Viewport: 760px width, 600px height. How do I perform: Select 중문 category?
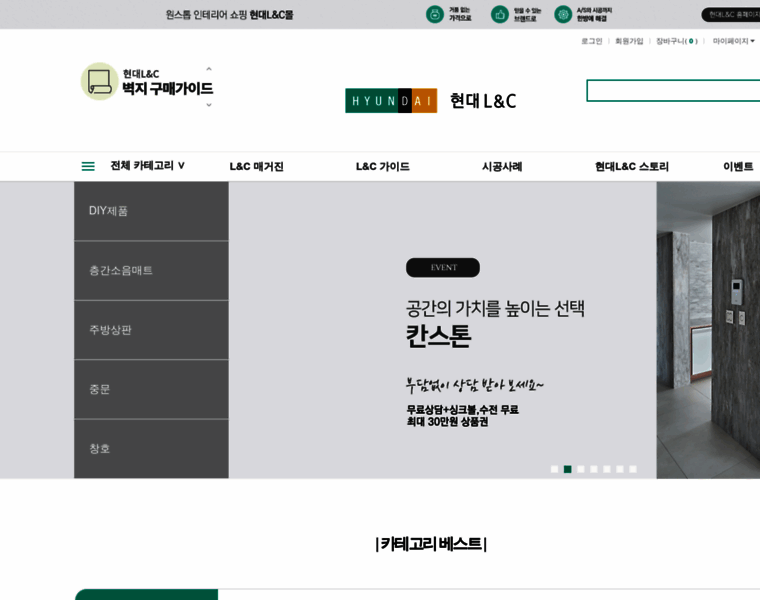tap(151, 389)
